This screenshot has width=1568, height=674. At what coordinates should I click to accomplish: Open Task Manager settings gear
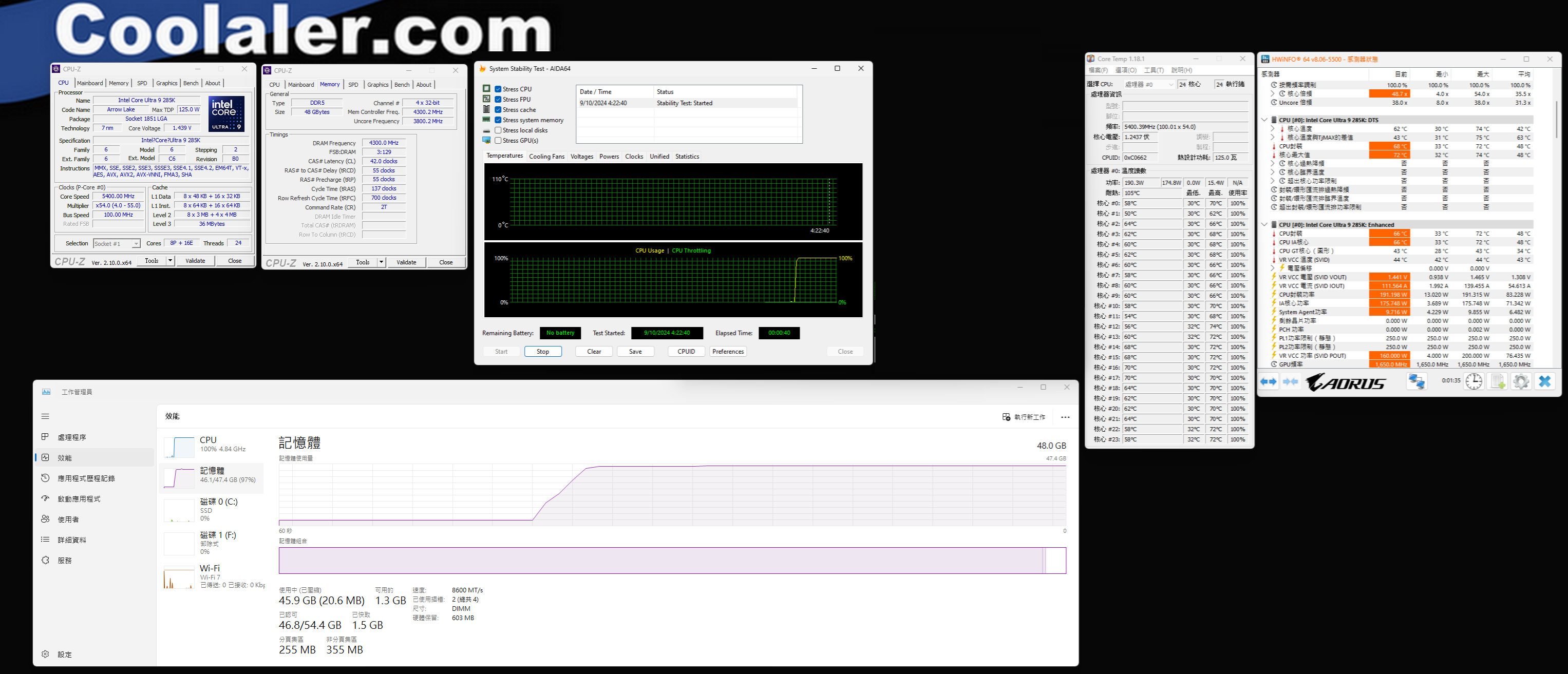click(45, 654)
